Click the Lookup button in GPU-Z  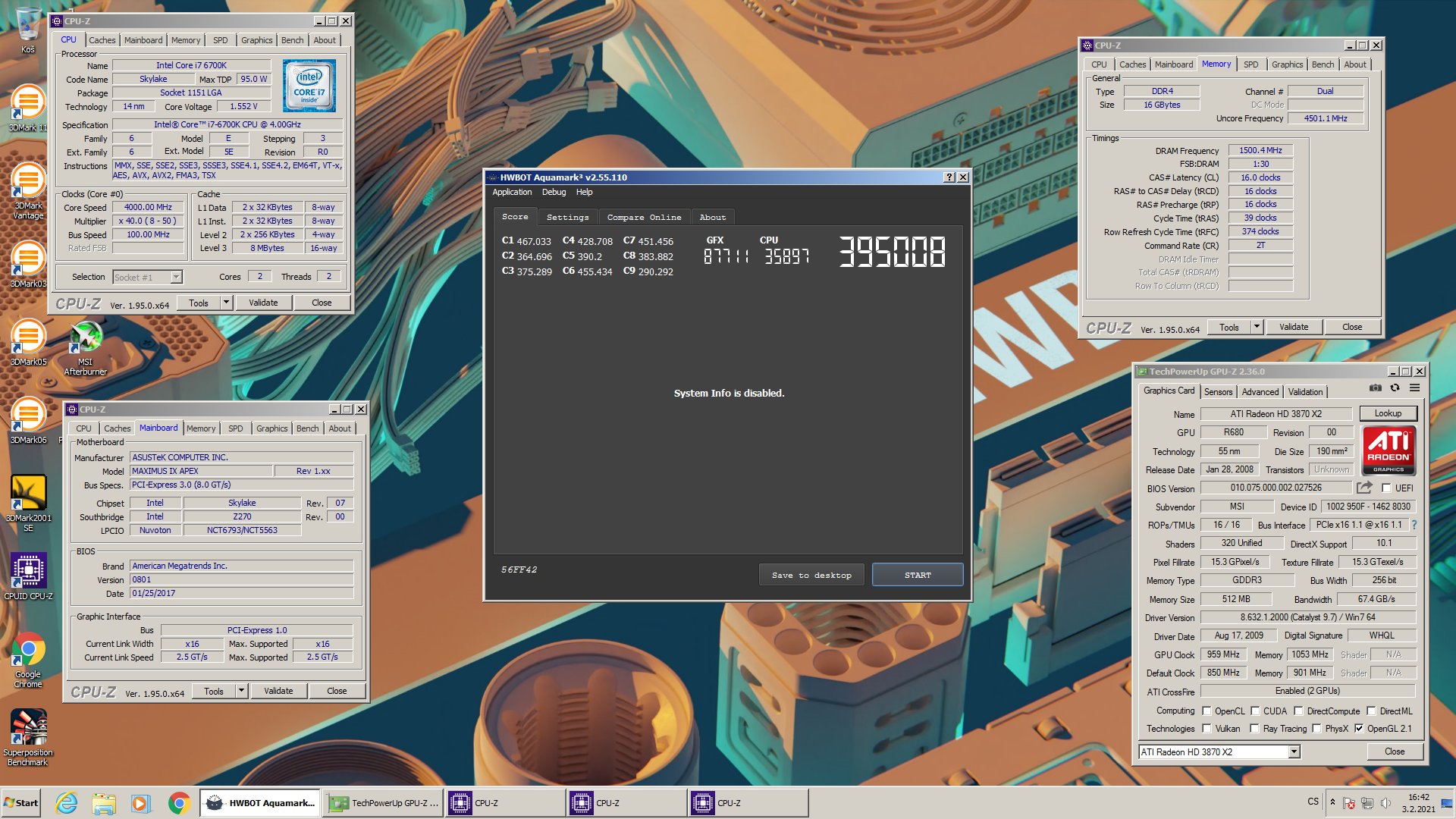click(x=1388, y=413)
